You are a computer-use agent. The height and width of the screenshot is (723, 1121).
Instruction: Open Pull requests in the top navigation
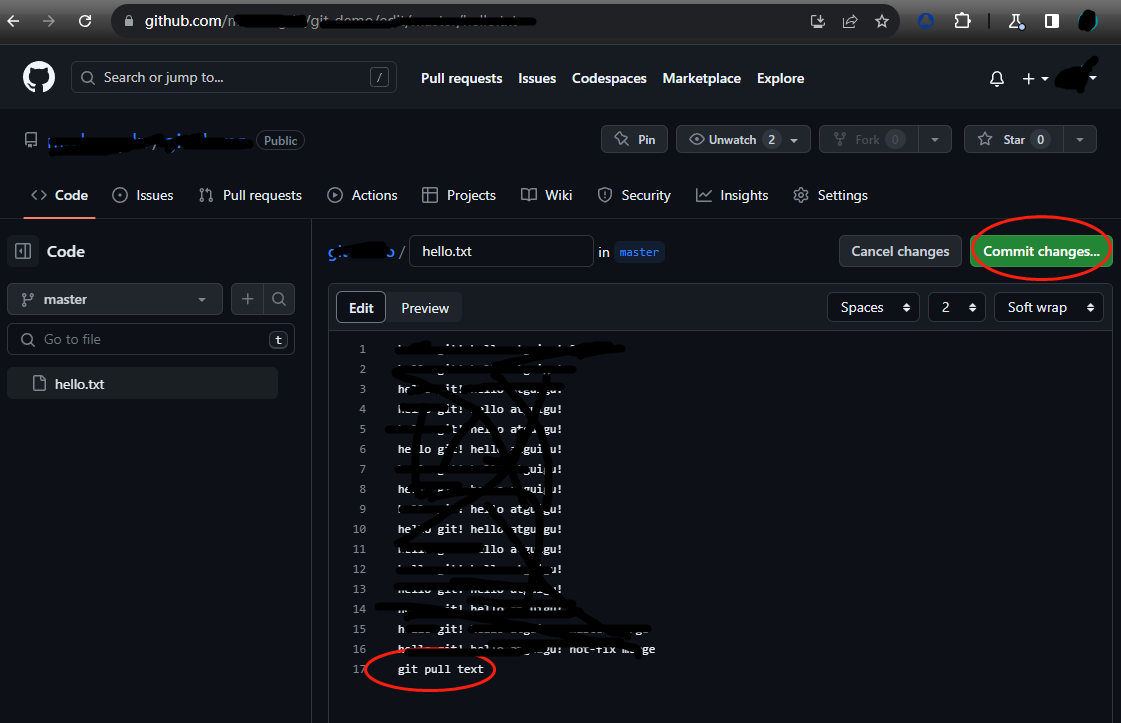coord(461,79)
